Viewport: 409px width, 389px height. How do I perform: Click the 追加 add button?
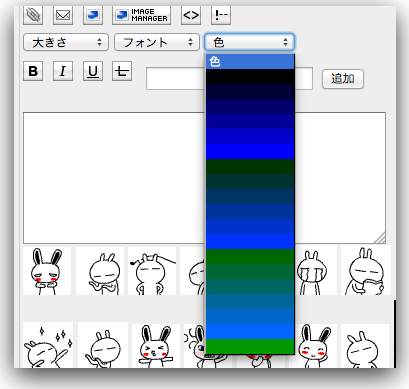[343, 79]
